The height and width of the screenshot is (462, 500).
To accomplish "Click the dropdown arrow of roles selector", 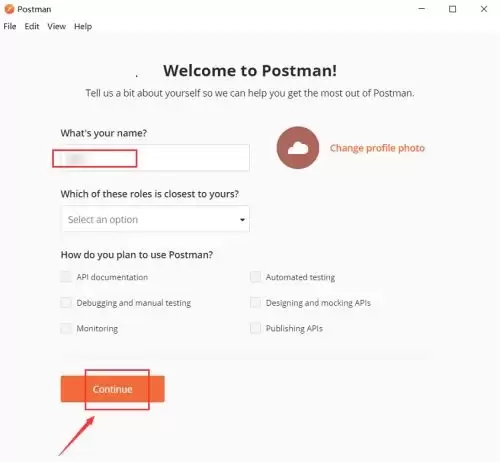I will (x=242, y=220).
